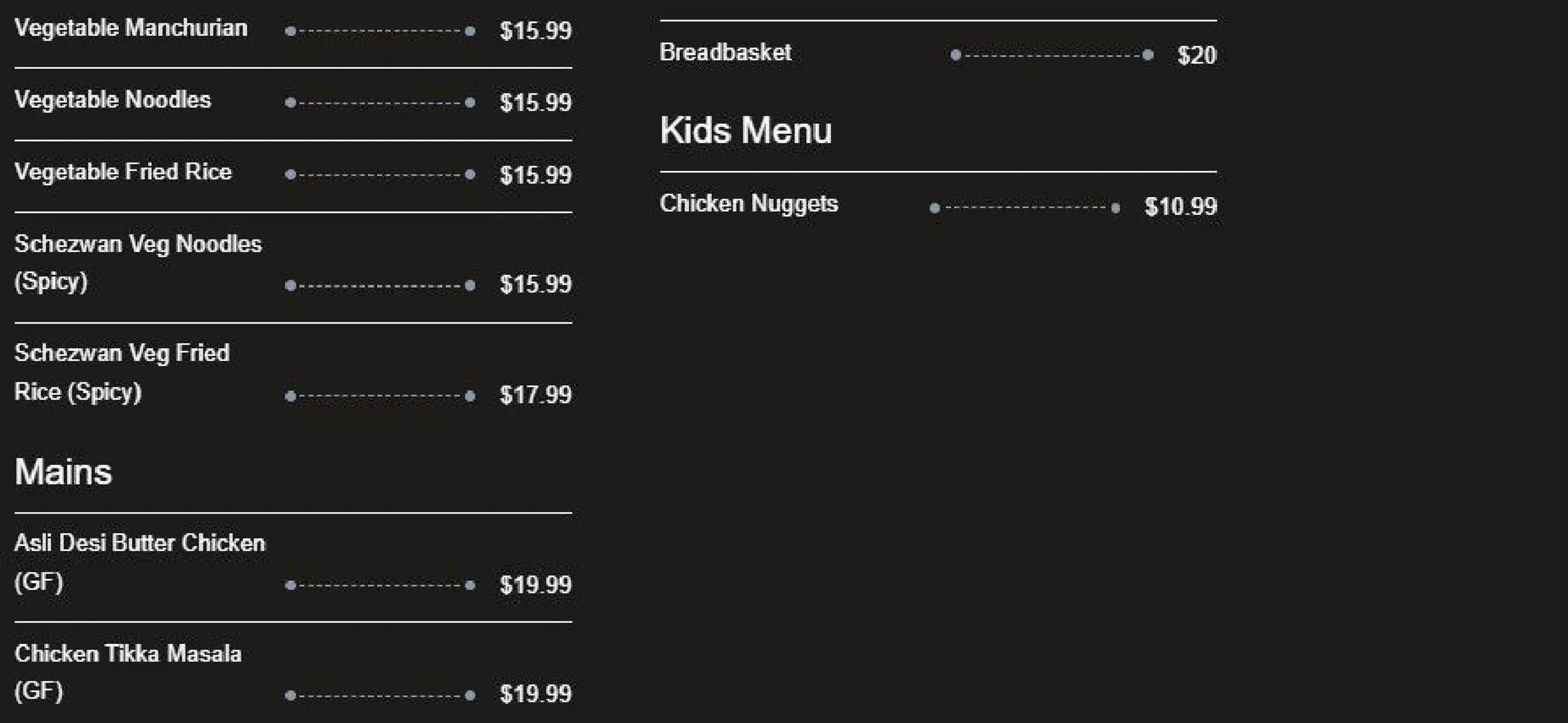Choose Schezwan Veg Fried Rice (Spicy)
Image resolution: width=1568 pixels, height=723 pixels.
(122, 372)
